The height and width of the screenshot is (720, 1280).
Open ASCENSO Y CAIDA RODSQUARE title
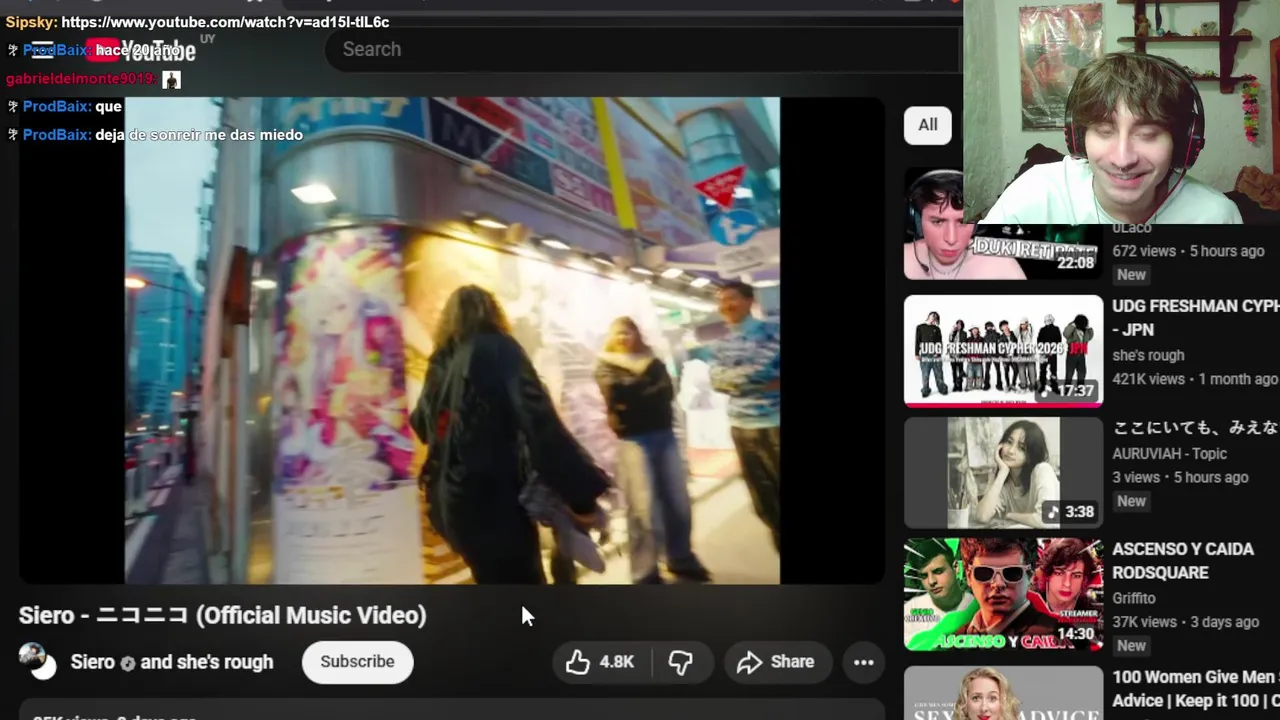pos(1183,560)
